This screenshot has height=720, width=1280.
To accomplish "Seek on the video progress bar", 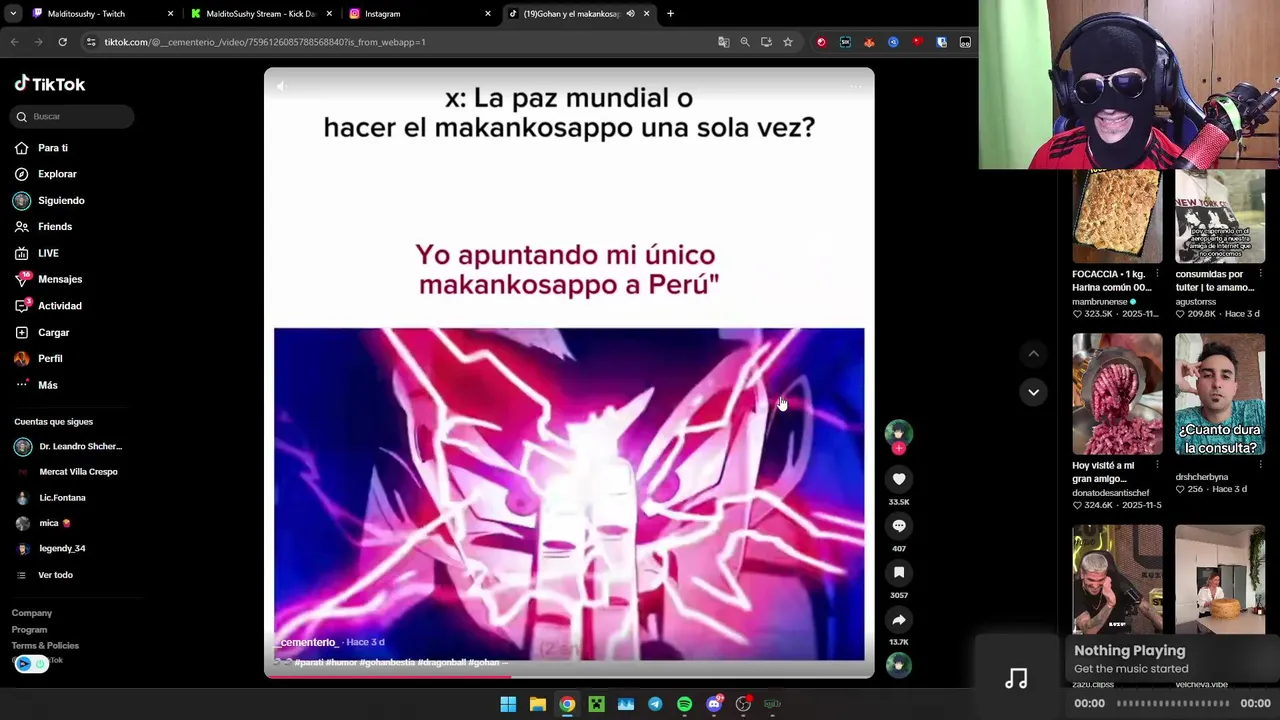I will pyautogui.click(x=569, y=677).
